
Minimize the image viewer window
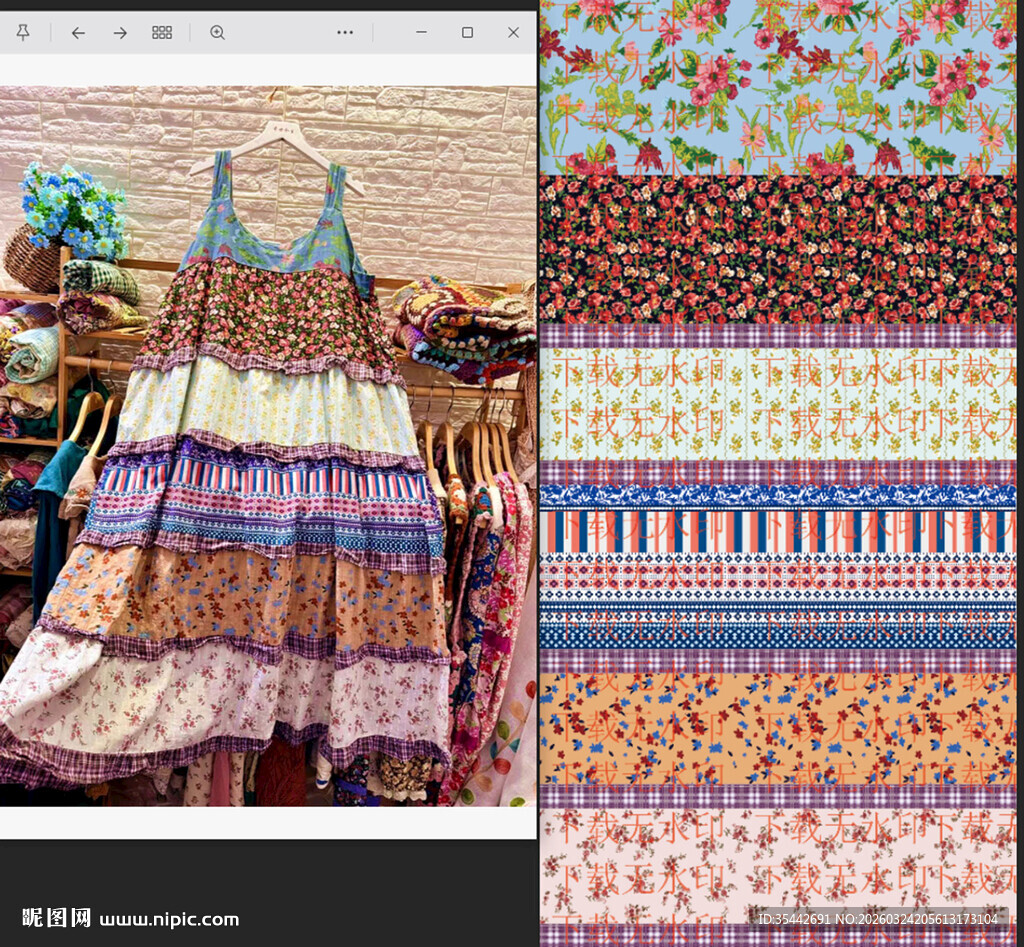click(x=421, y=32)
